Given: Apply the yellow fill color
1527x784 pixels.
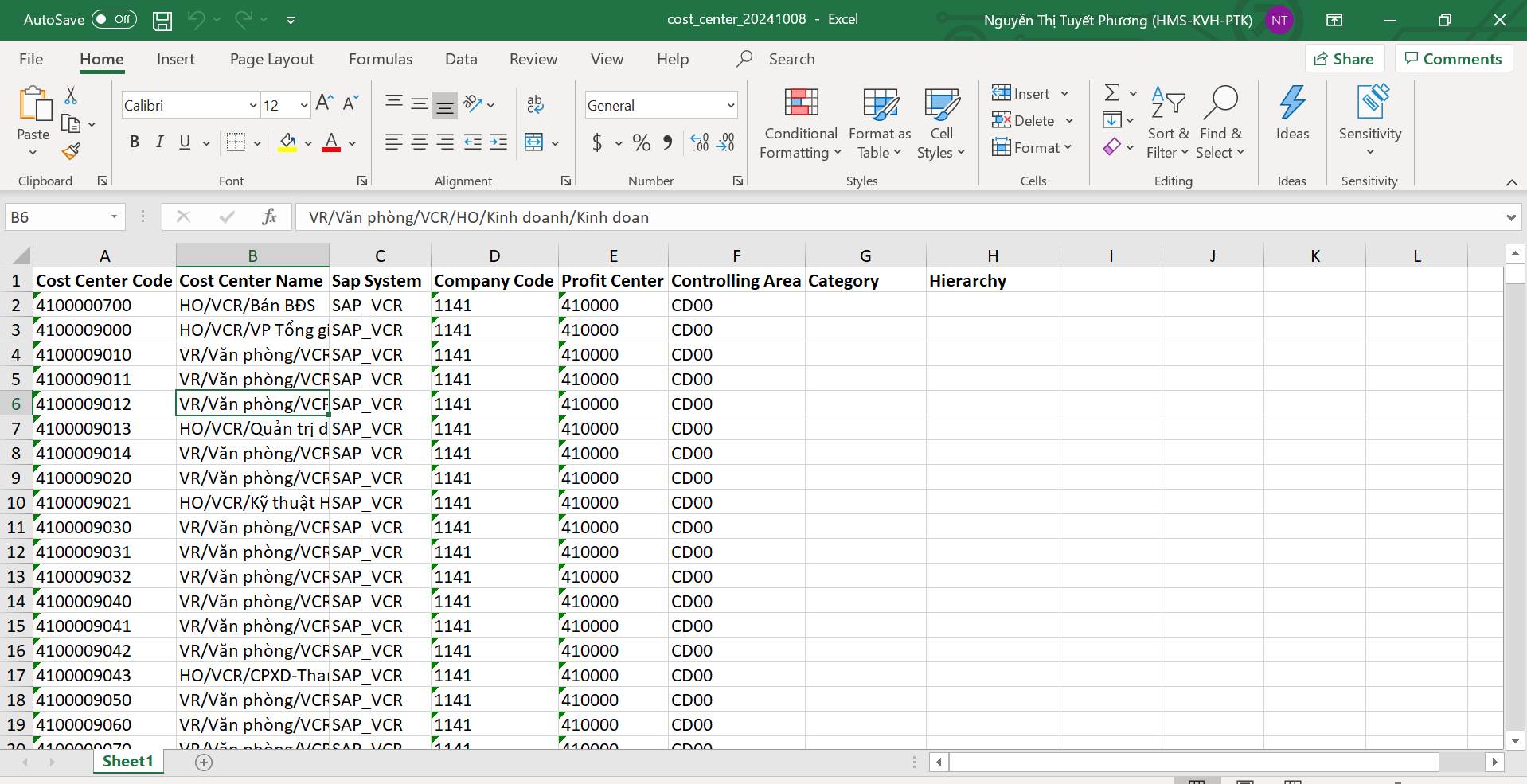Looking at the screenshot, I should pos(287,142).
